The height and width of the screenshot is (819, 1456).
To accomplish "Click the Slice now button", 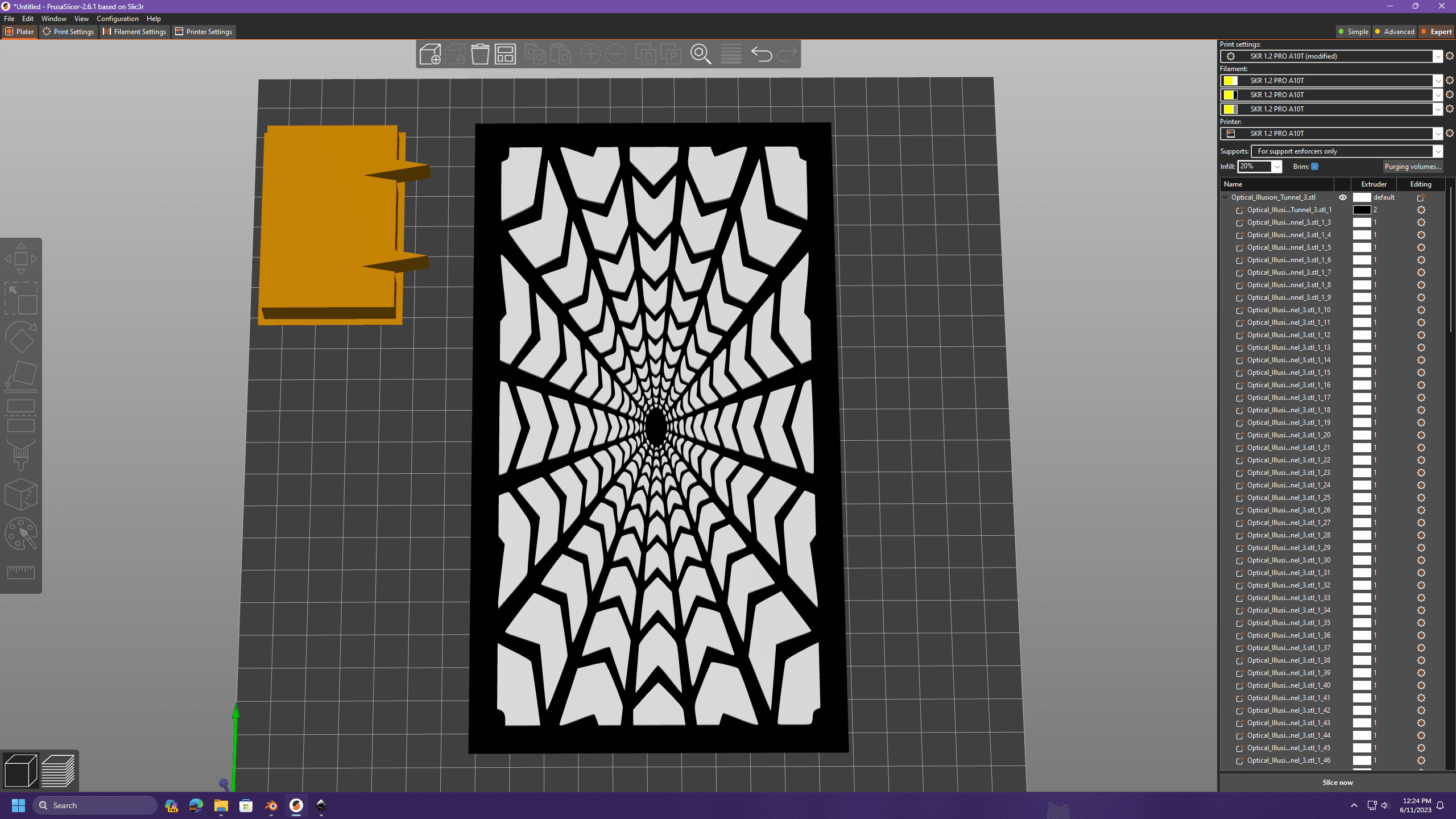I will (1337, 782).
